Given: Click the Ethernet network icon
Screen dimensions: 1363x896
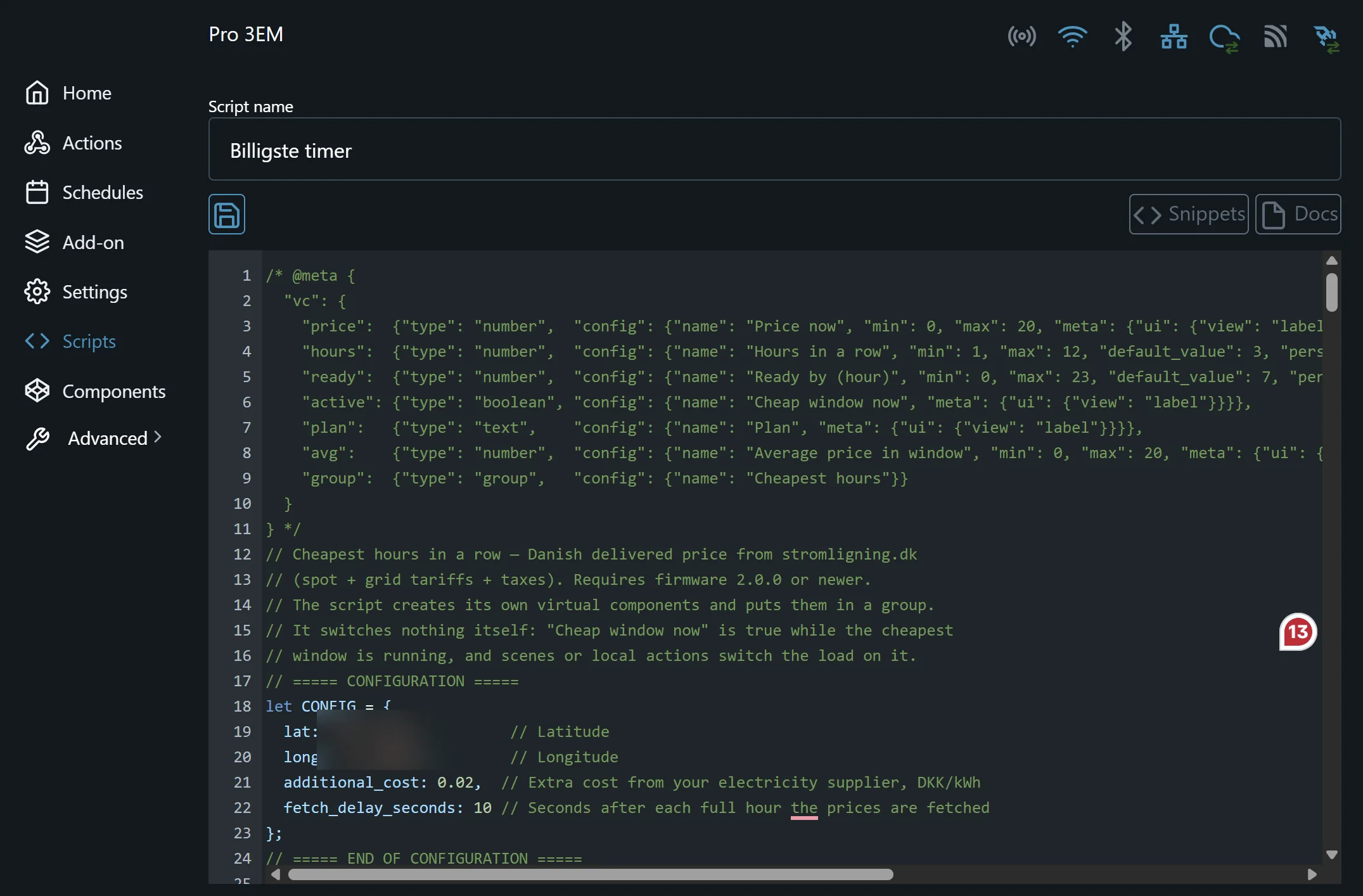Looking at the screenshot, I should (1174, 36).
